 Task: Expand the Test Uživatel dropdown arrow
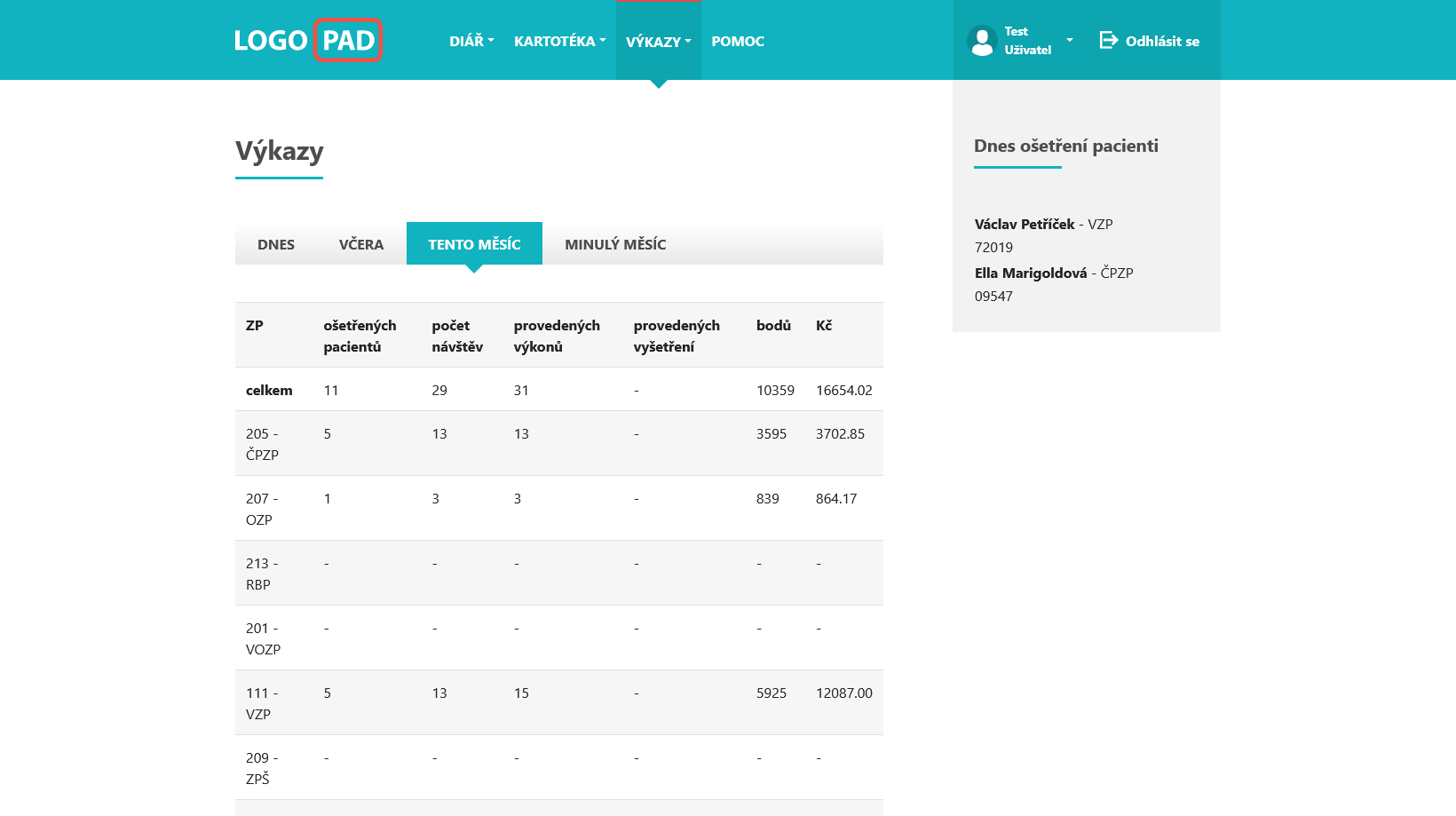tap(1070, 40)
